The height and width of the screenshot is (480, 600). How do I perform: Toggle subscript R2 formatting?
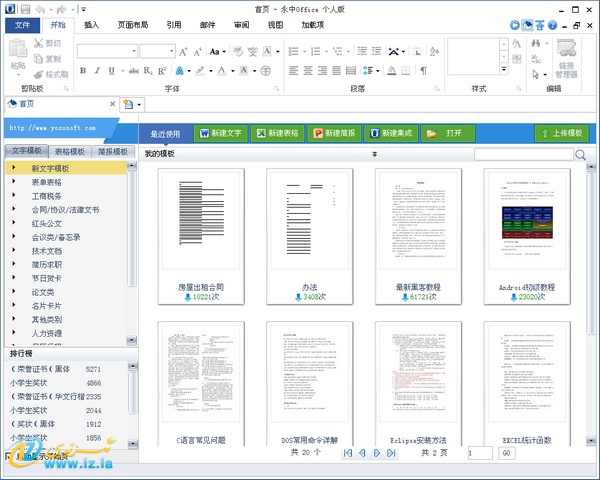pyautogui.click(x=148, y=70)
